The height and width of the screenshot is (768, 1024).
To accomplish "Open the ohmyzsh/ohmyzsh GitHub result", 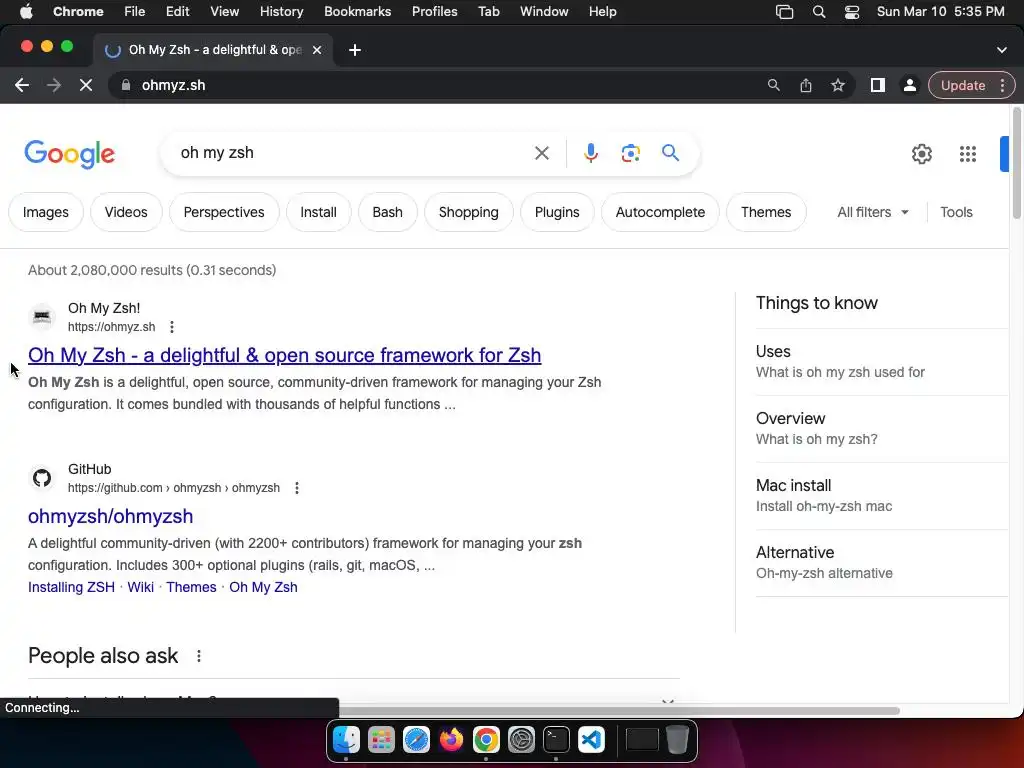I will 110,516.
